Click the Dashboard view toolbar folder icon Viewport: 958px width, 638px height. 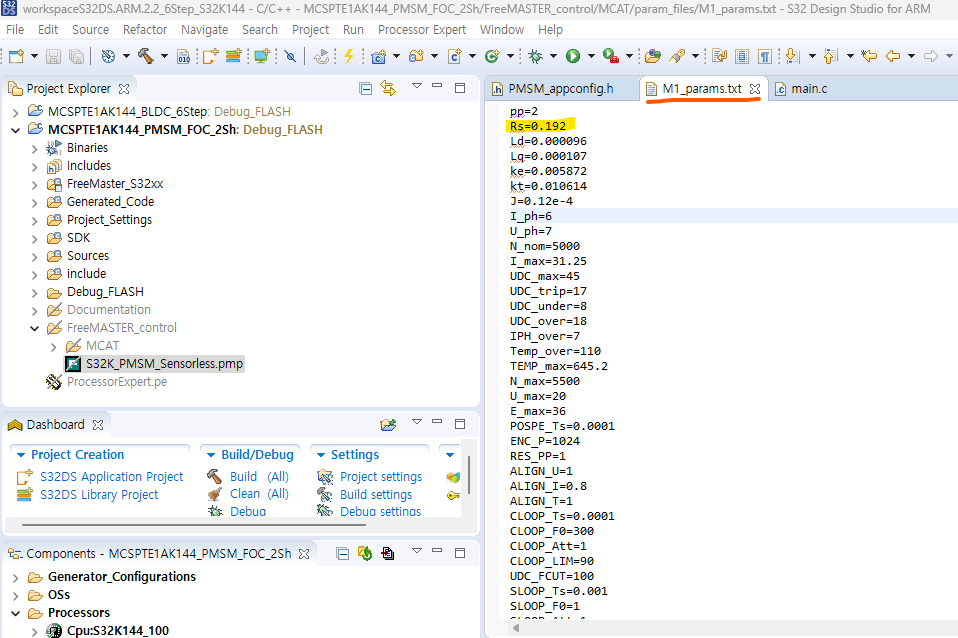coord(388,424)
